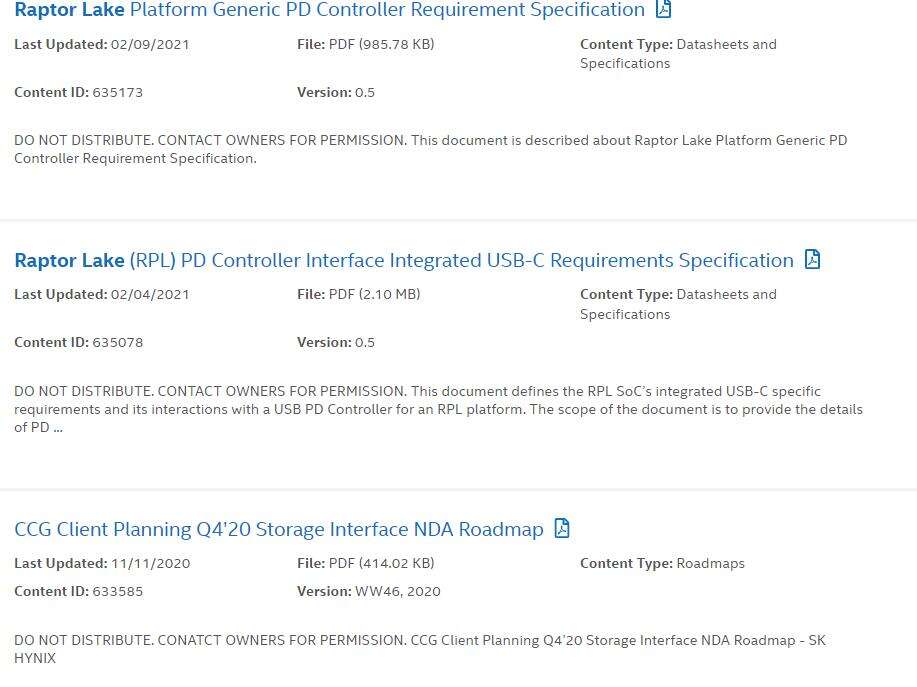Click file size PDF (2.10 MB)
917x687 pixels.
[368, 294]
